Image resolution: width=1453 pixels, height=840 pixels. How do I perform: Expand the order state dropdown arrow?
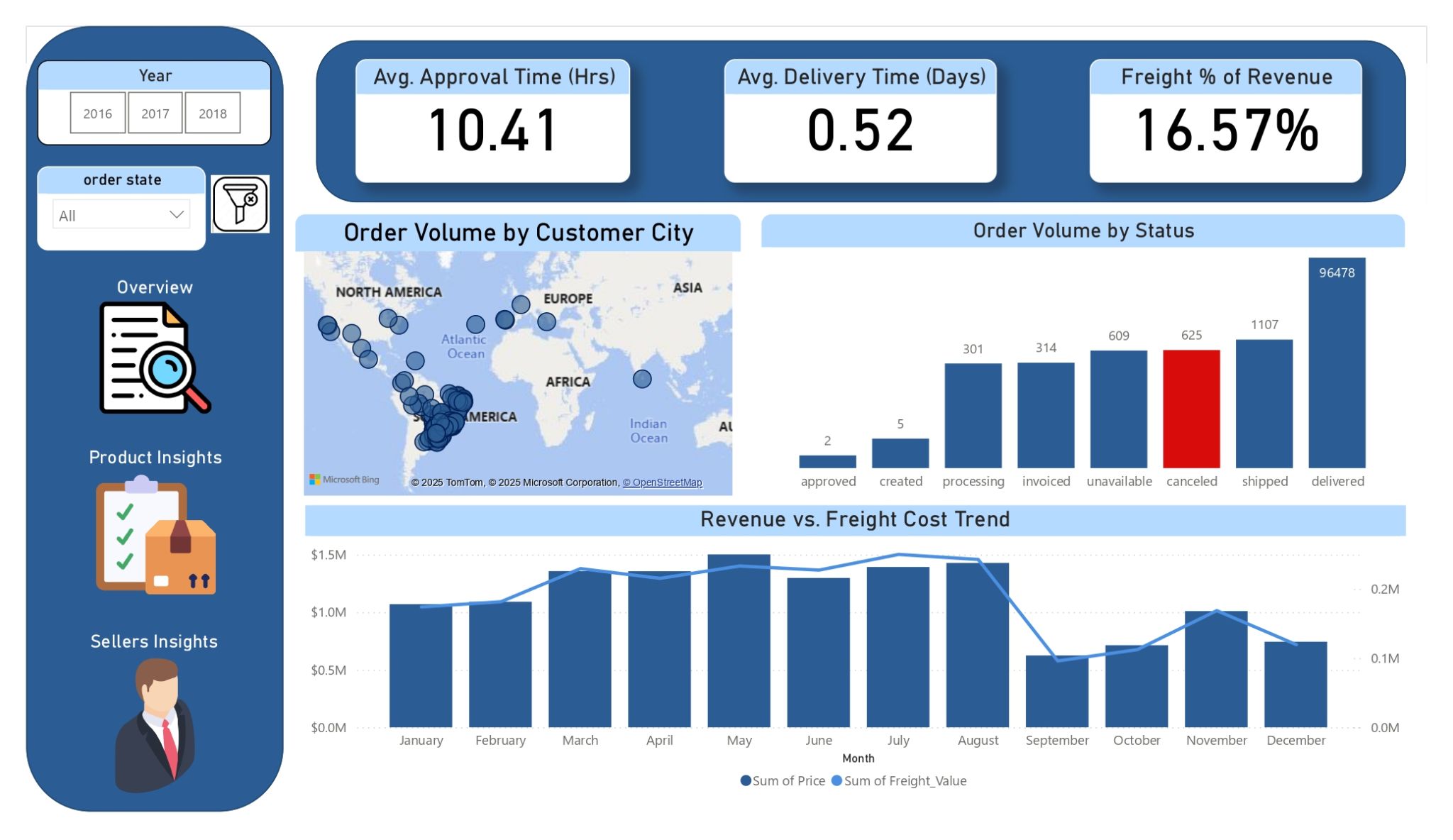(177, 214)
